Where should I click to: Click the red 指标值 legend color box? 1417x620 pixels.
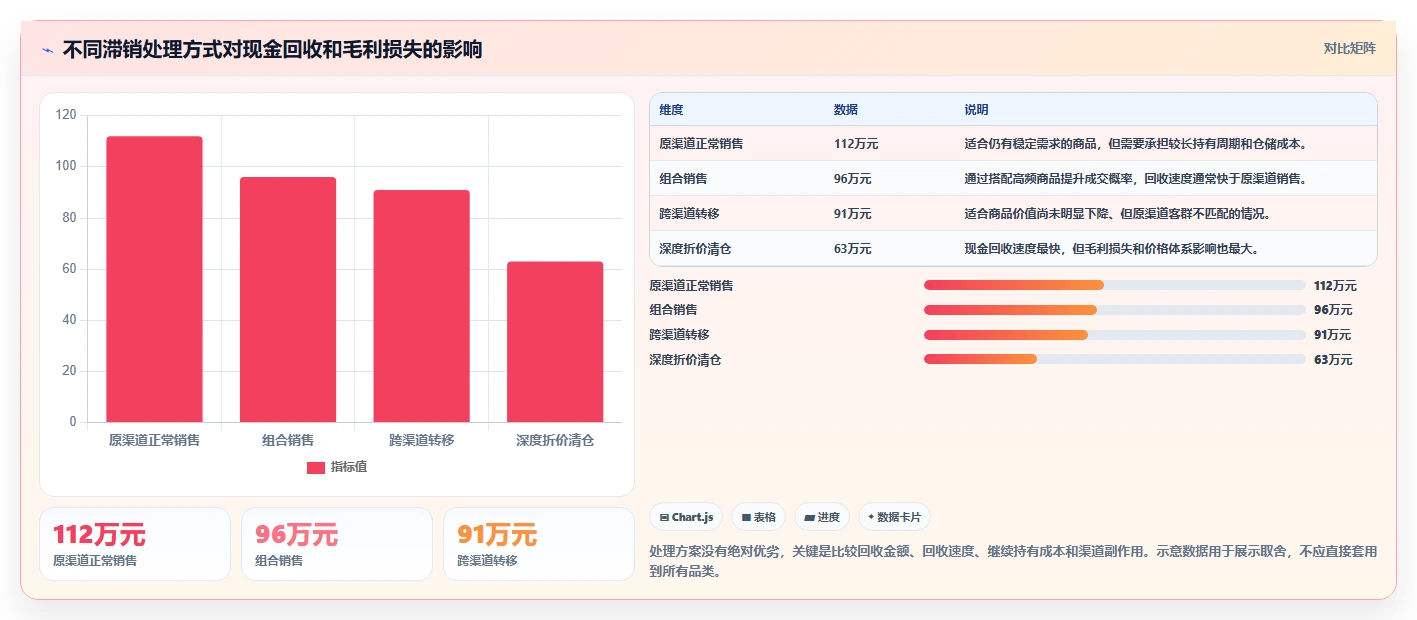pos(316,467)
